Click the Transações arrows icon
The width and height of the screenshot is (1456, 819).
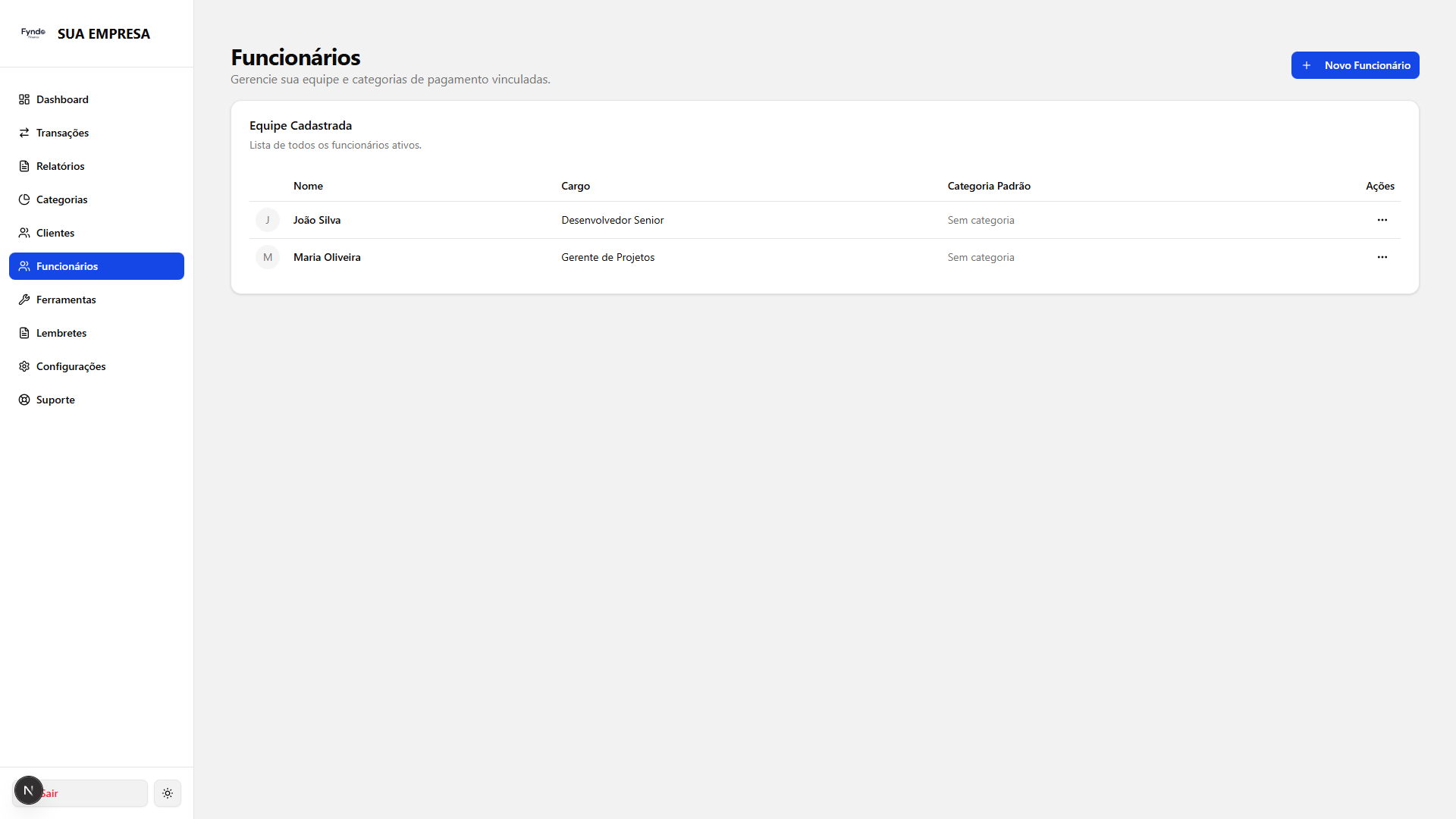[24, 133]
